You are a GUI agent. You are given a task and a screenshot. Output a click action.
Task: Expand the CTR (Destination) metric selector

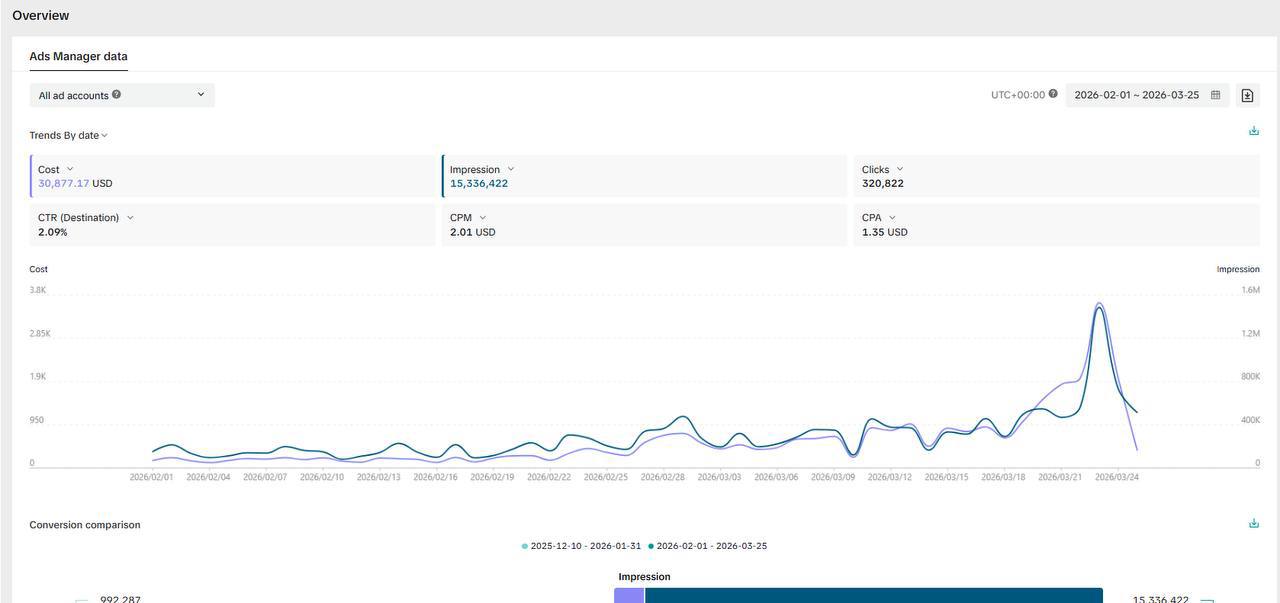[130, 217]
